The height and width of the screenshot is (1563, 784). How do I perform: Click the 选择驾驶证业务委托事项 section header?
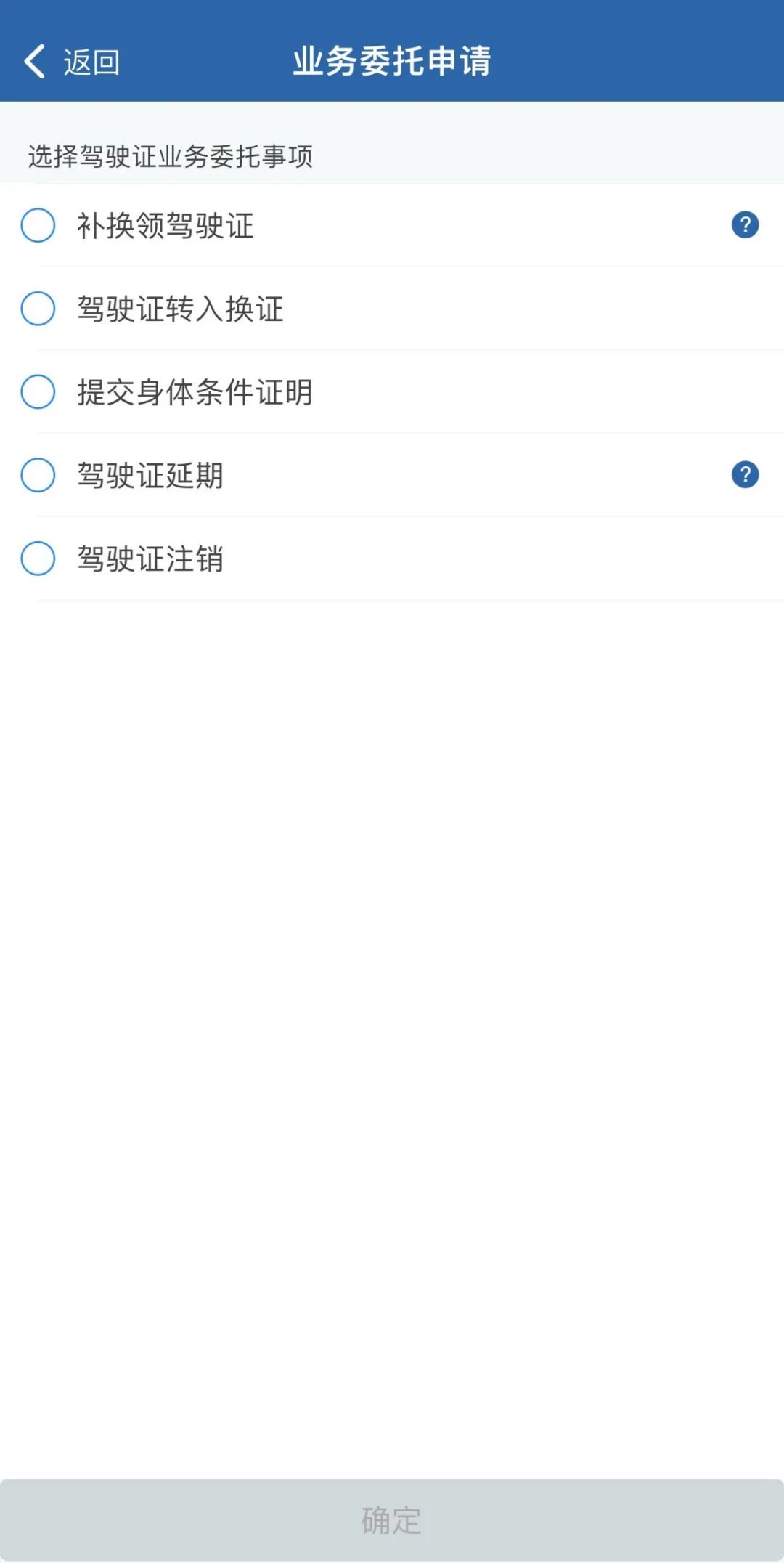(x=170, y=156)
